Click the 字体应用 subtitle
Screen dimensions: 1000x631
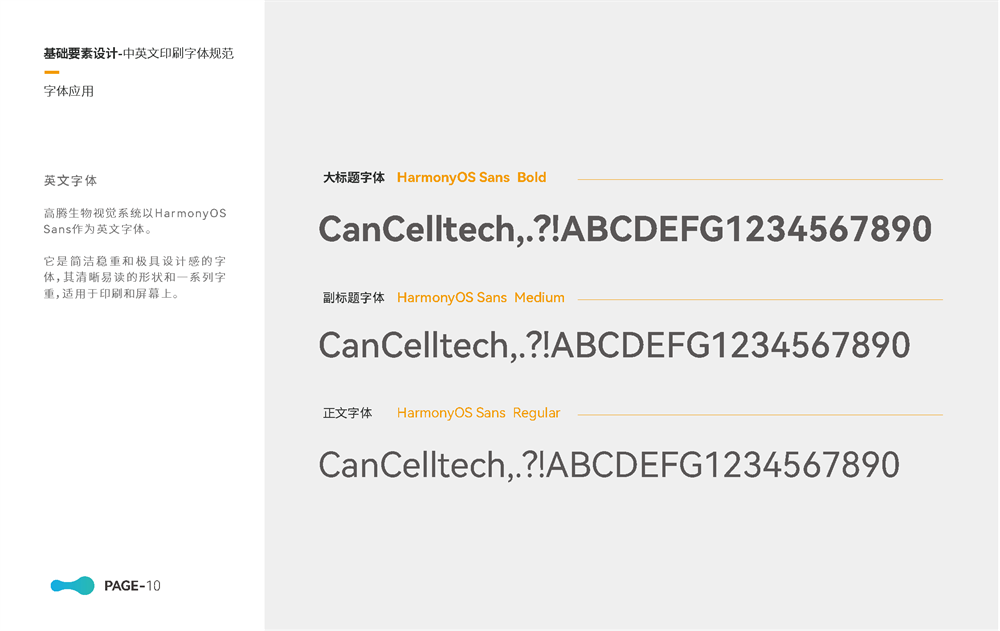point(69,91)
